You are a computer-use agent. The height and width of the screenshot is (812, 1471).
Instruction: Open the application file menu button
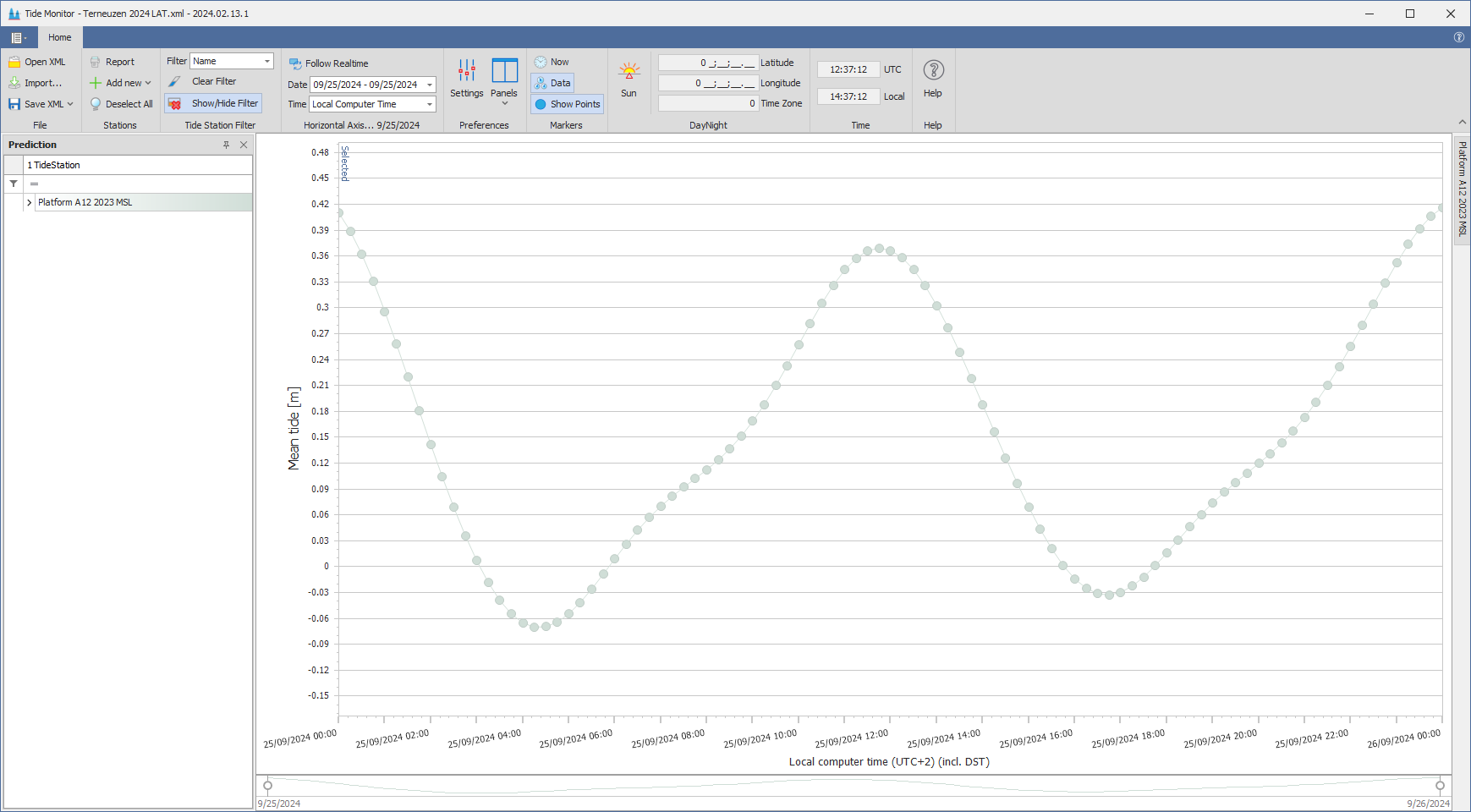coord(18,37)
